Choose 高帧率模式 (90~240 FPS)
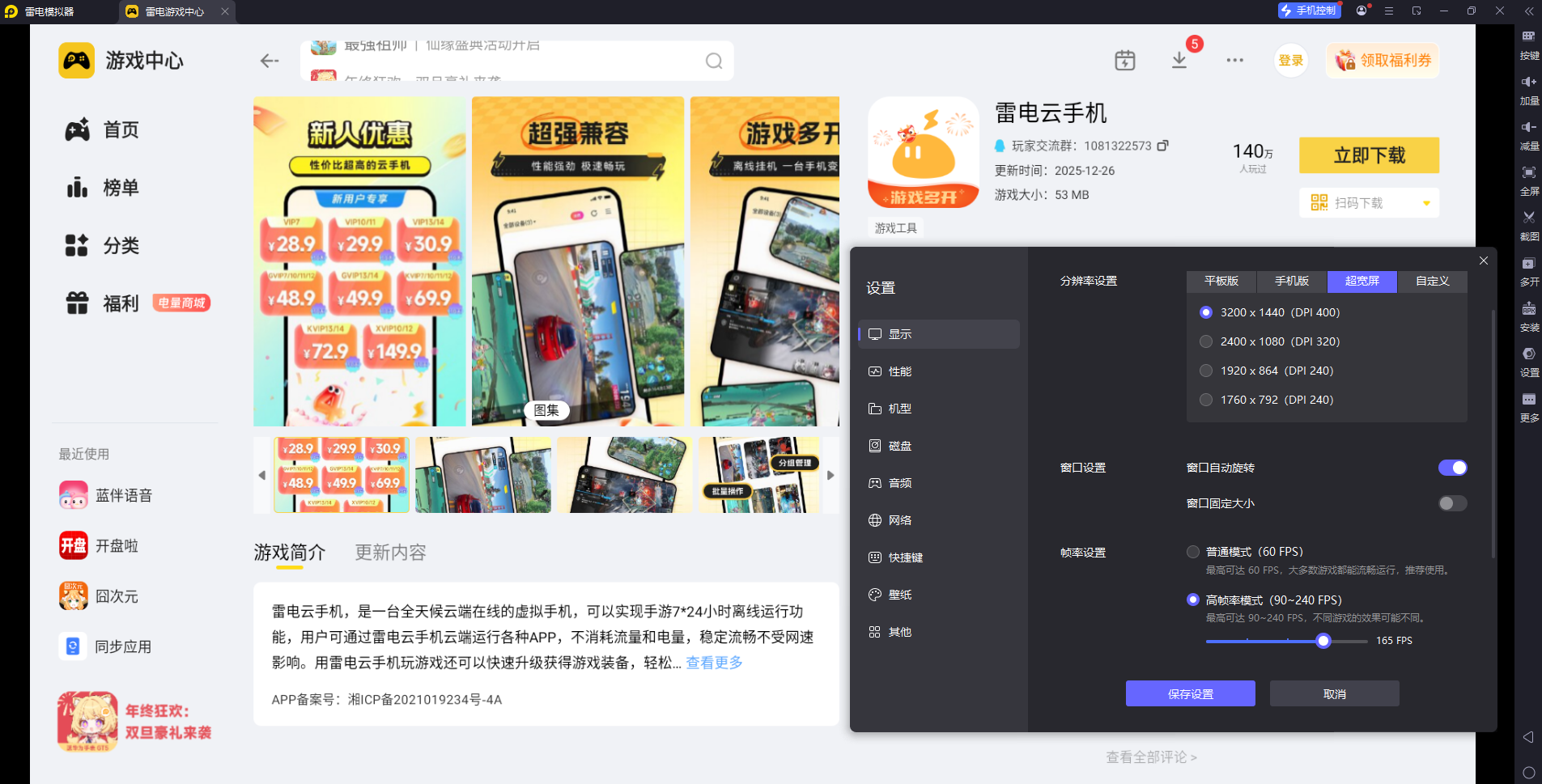This screenshot has width=1542, height=784. coord(1193,600)
